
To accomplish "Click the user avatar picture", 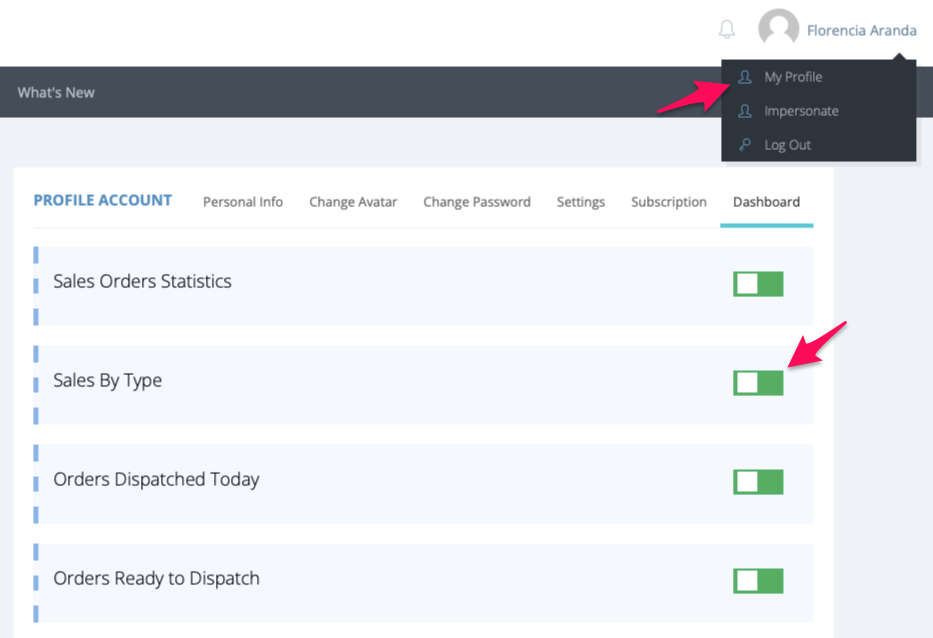I will pos(778,29).
